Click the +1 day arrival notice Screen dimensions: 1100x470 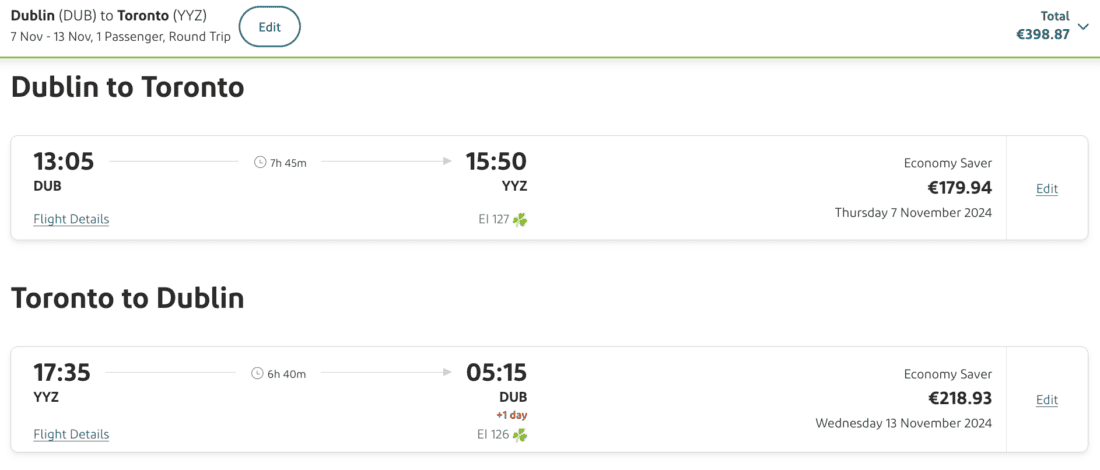[510, 415]
